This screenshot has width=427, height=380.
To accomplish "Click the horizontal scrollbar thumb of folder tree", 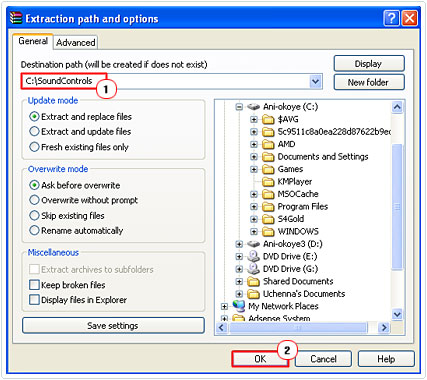I will 298,328.
